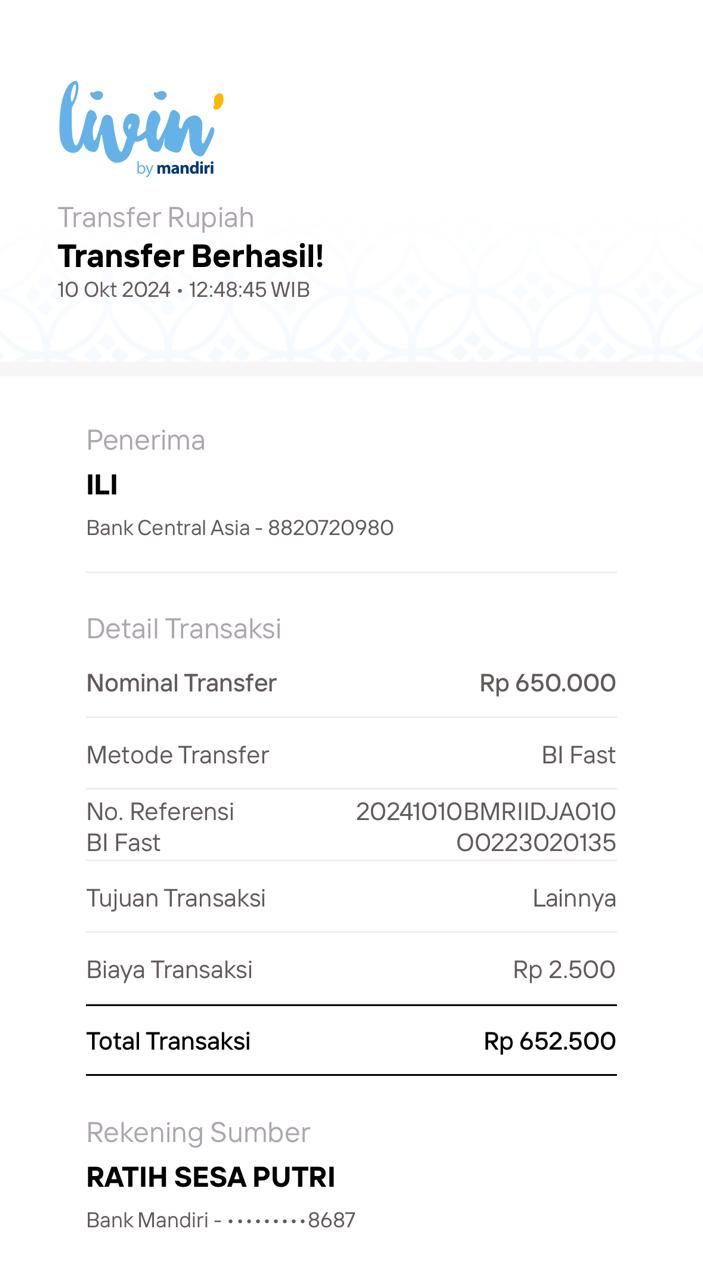The image size is (703, 1280).
Task: Click the Bank Central Asia account number
Action: tap(240, 527)
